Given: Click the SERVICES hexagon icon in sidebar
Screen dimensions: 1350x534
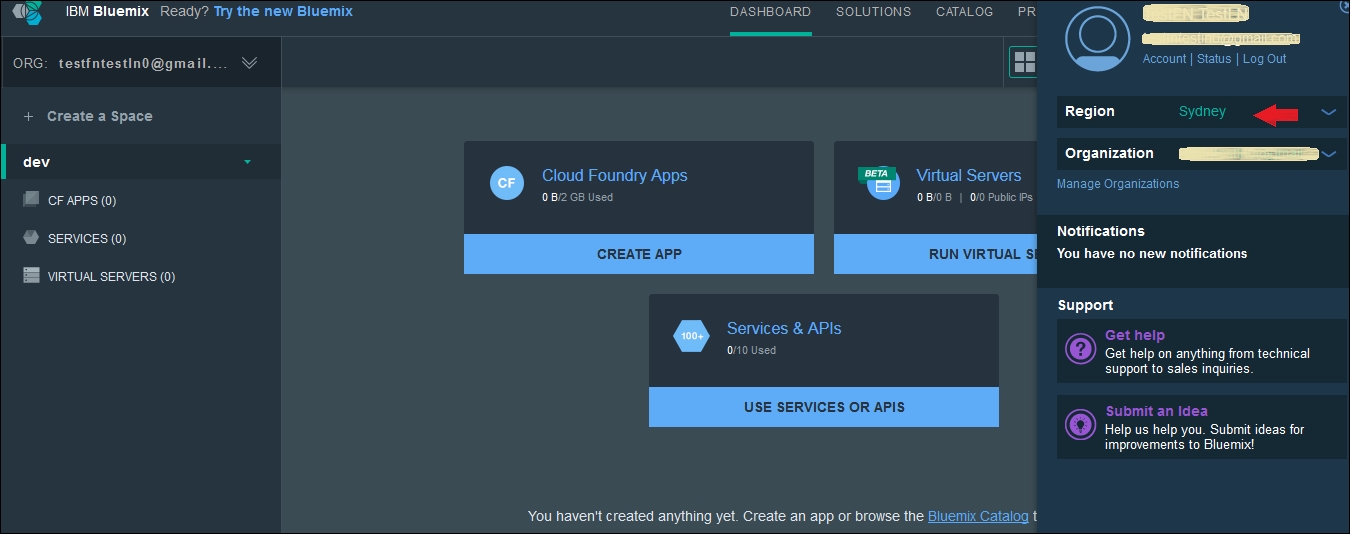Looking at the screenshot, I should 31,238.
